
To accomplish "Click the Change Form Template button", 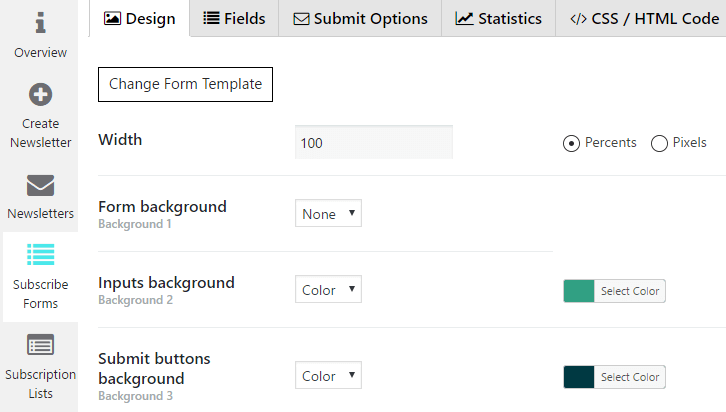I will [x=185, y=84].
